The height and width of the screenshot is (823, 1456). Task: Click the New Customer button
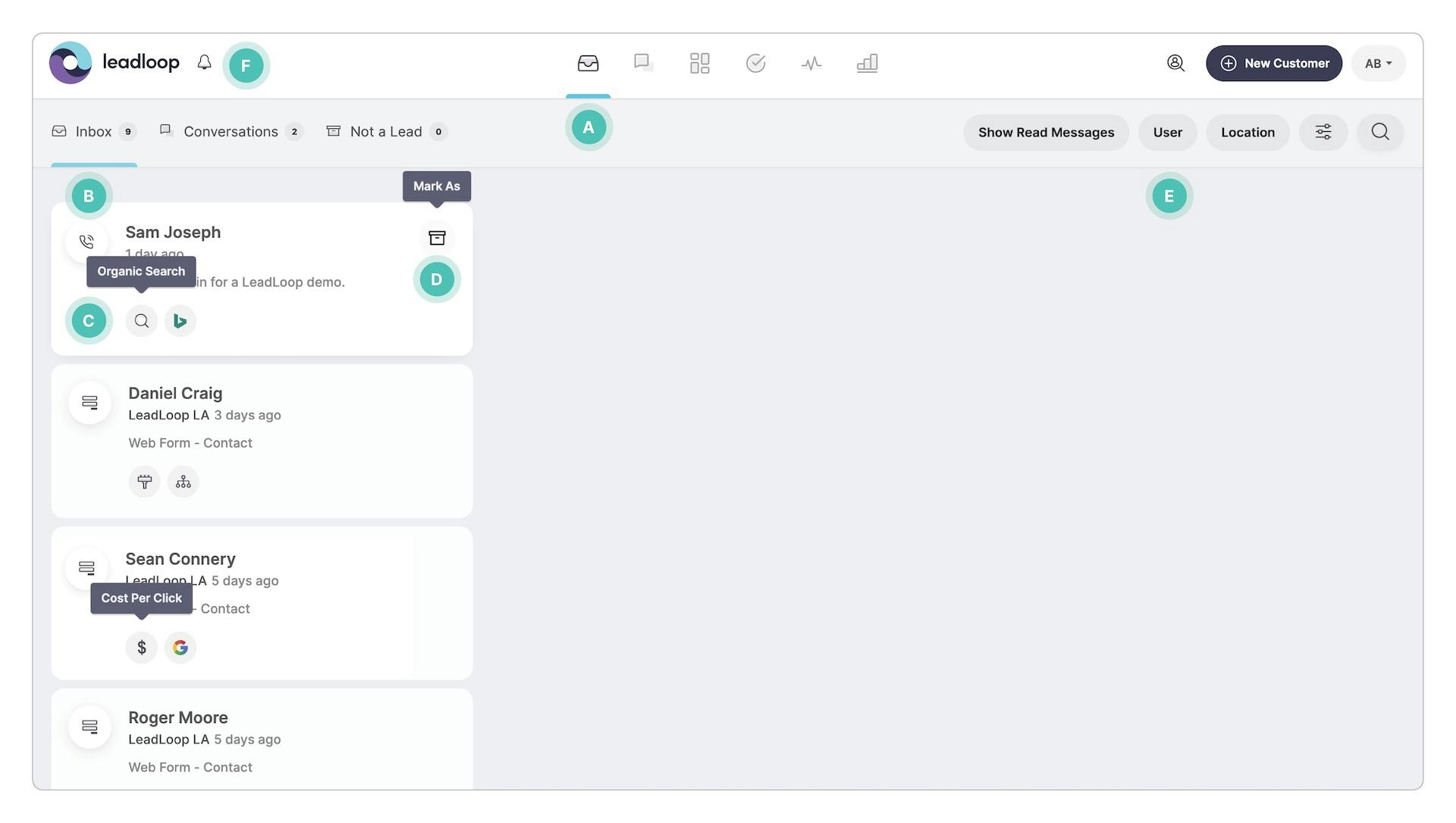click(1273, 64)
